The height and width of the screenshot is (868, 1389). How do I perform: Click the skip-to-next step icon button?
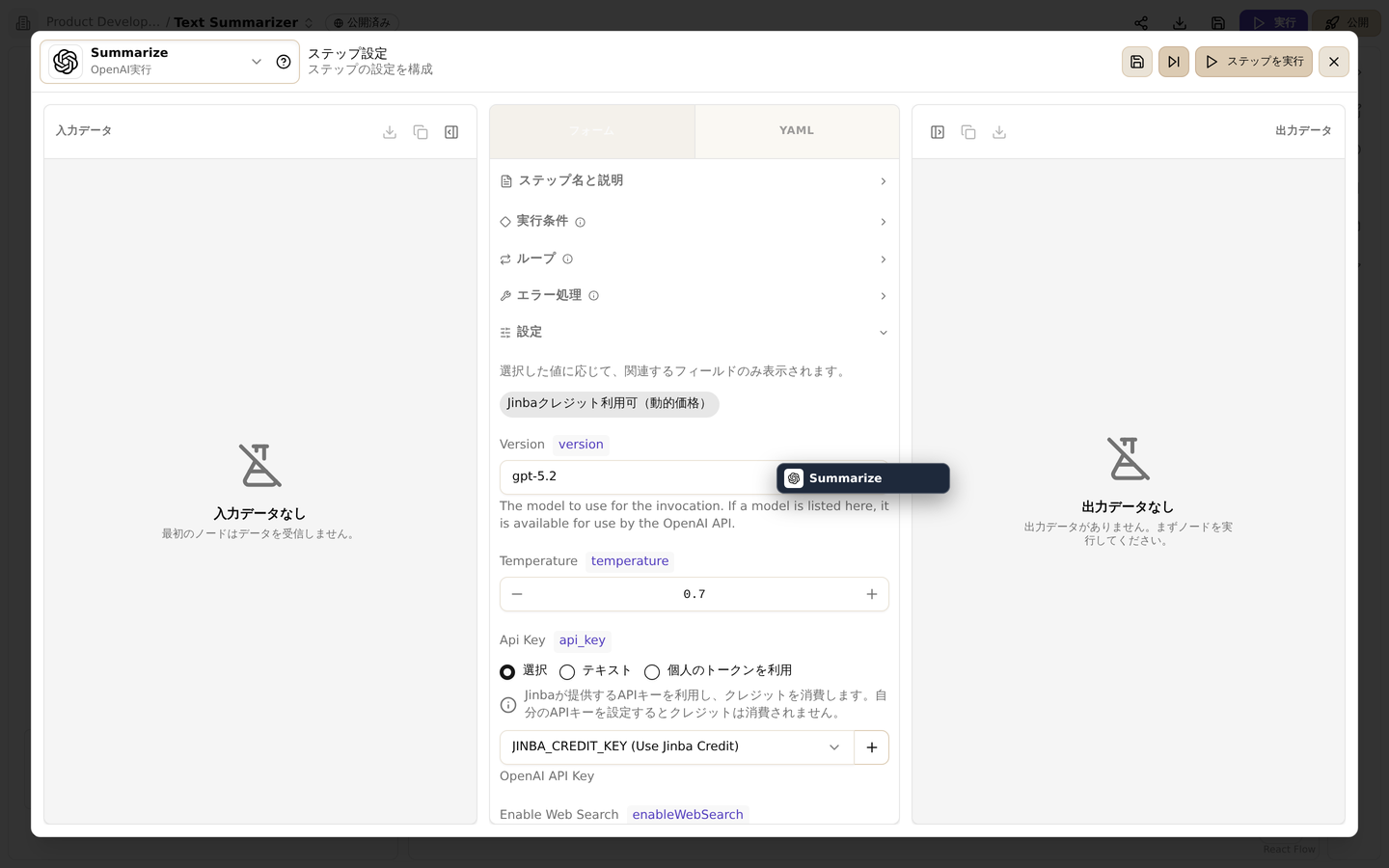(1174, 62)
